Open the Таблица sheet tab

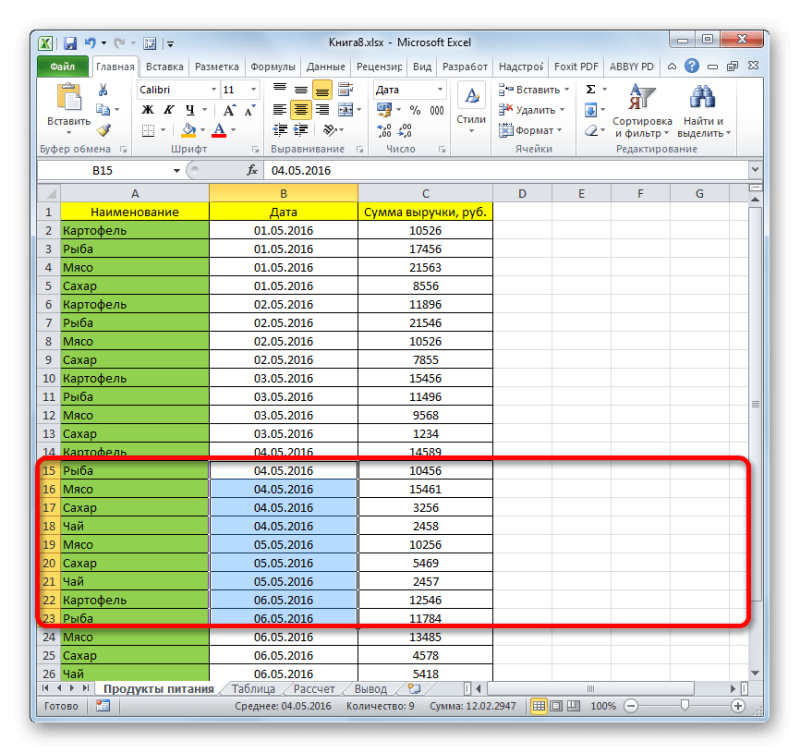(x=253, y=689)
